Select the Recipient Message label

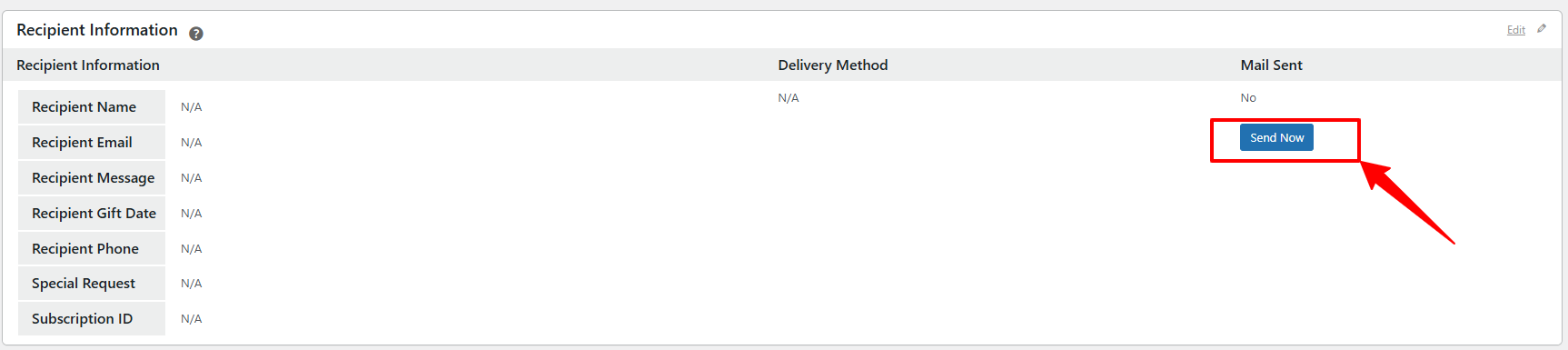(93, 177)
